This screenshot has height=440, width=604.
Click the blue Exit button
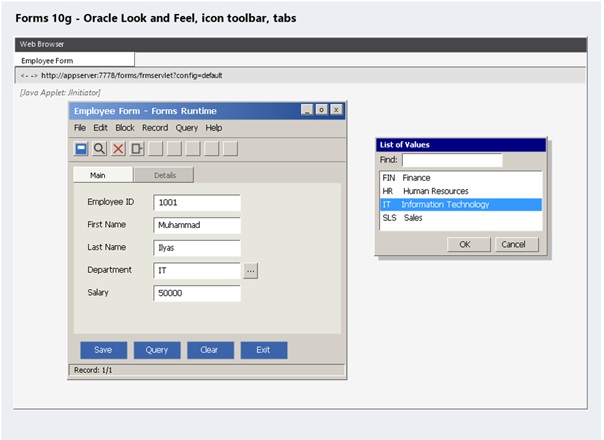coord(264,350)
